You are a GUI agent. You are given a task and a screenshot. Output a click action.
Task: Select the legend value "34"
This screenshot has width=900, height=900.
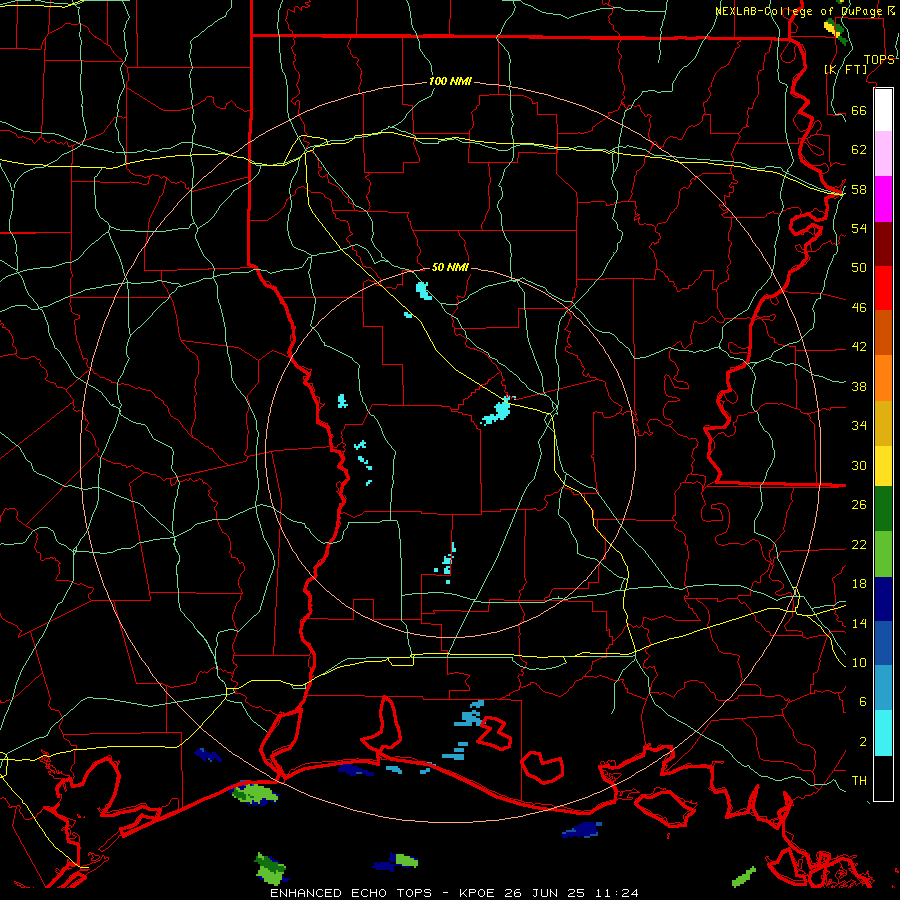tap(859, 425)
